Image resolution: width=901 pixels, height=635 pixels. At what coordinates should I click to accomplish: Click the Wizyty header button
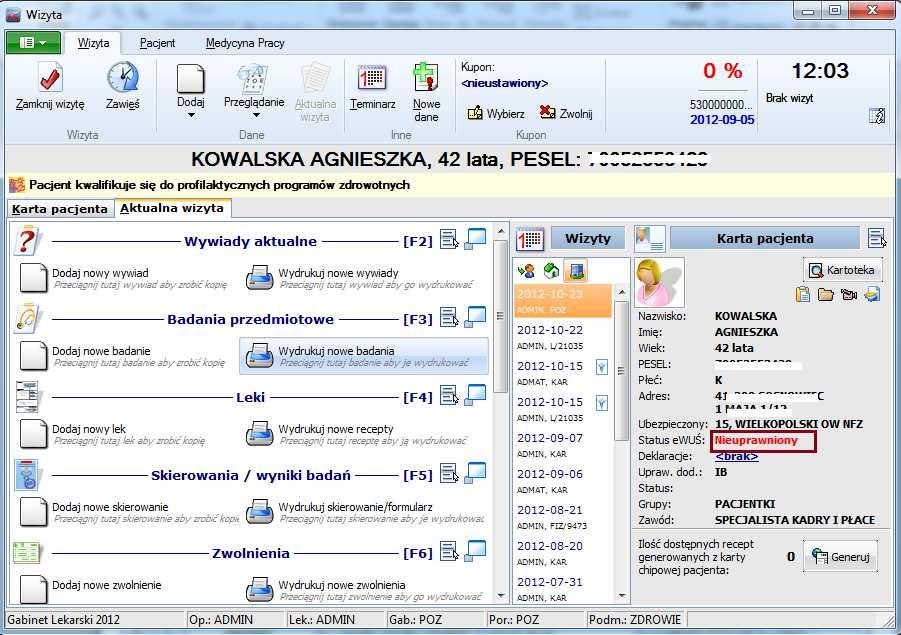(587, 238)
